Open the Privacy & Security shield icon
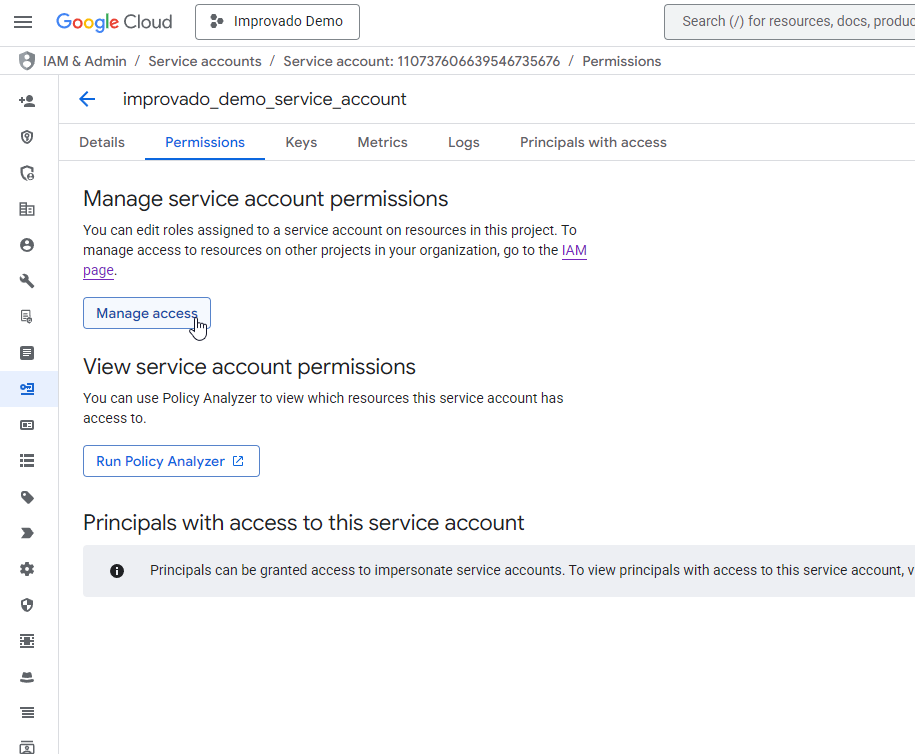 27,605
